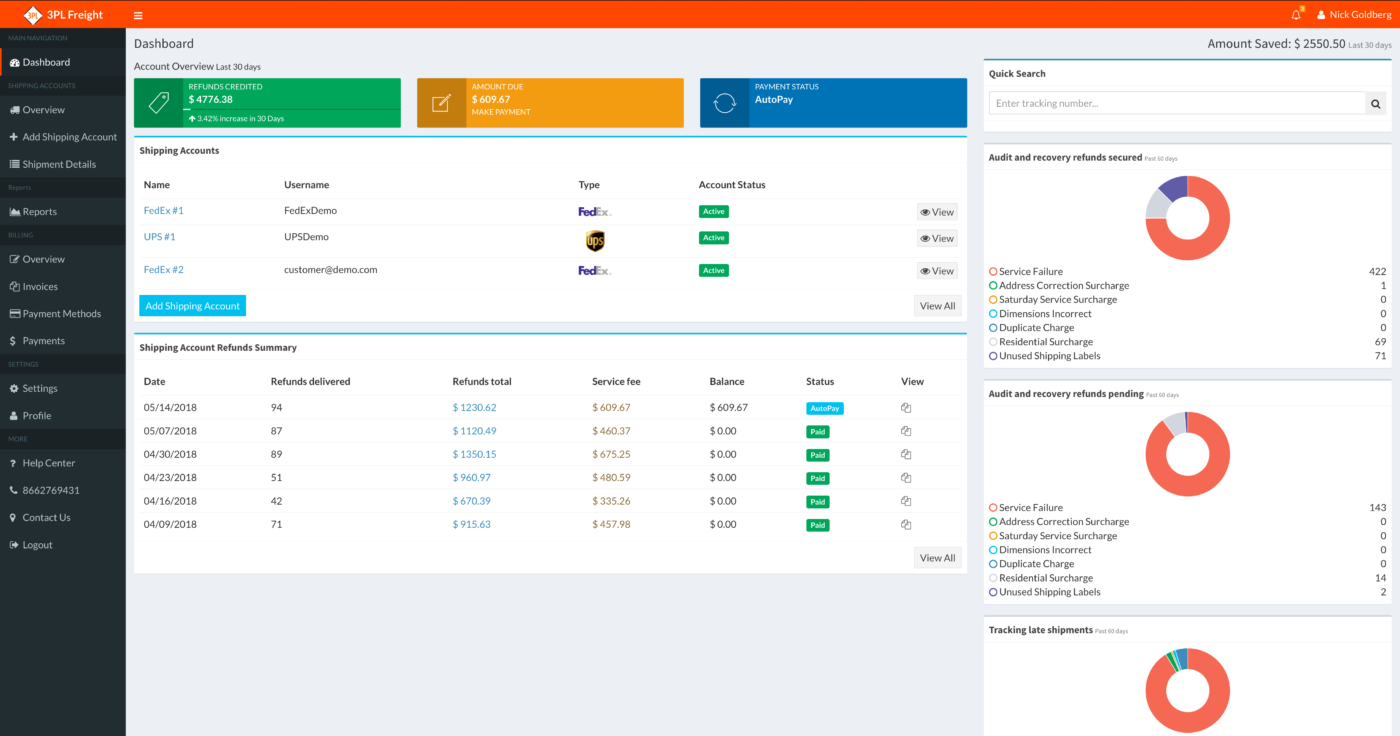
Task: Click the search magnifier in Quick Search
Action: [x=1375, y=102]
